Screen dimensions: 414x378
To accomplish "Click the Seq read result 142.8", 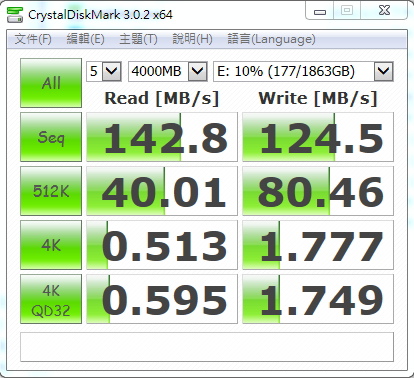I will coord(162,137).
